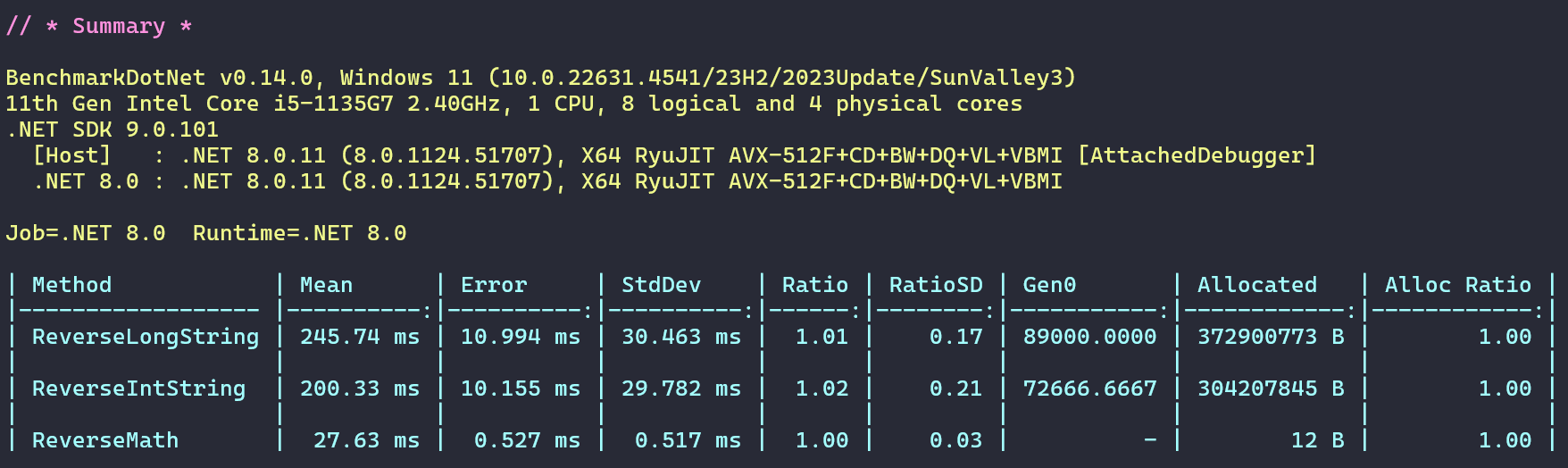Click the Method column header
Screen dimensions: 1568x468
tap(72, 285)
